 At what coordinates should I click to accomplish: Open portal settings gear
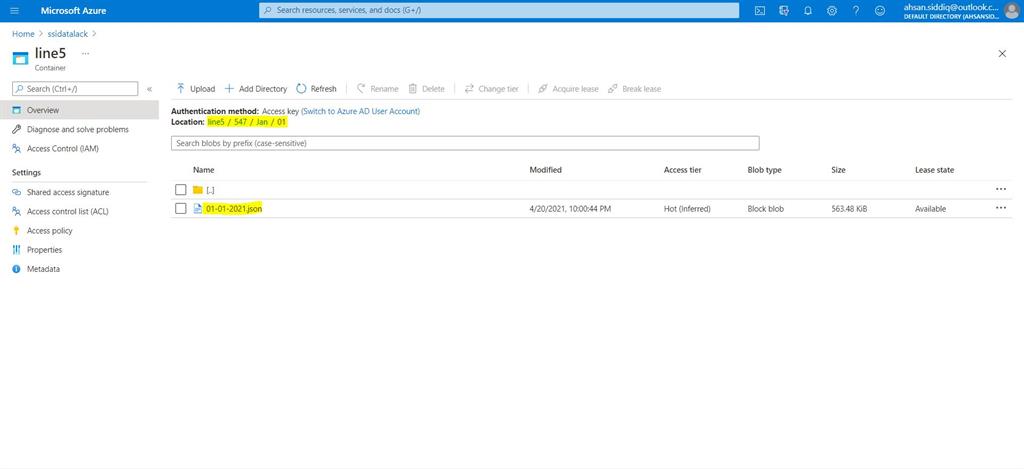[831, 10]
